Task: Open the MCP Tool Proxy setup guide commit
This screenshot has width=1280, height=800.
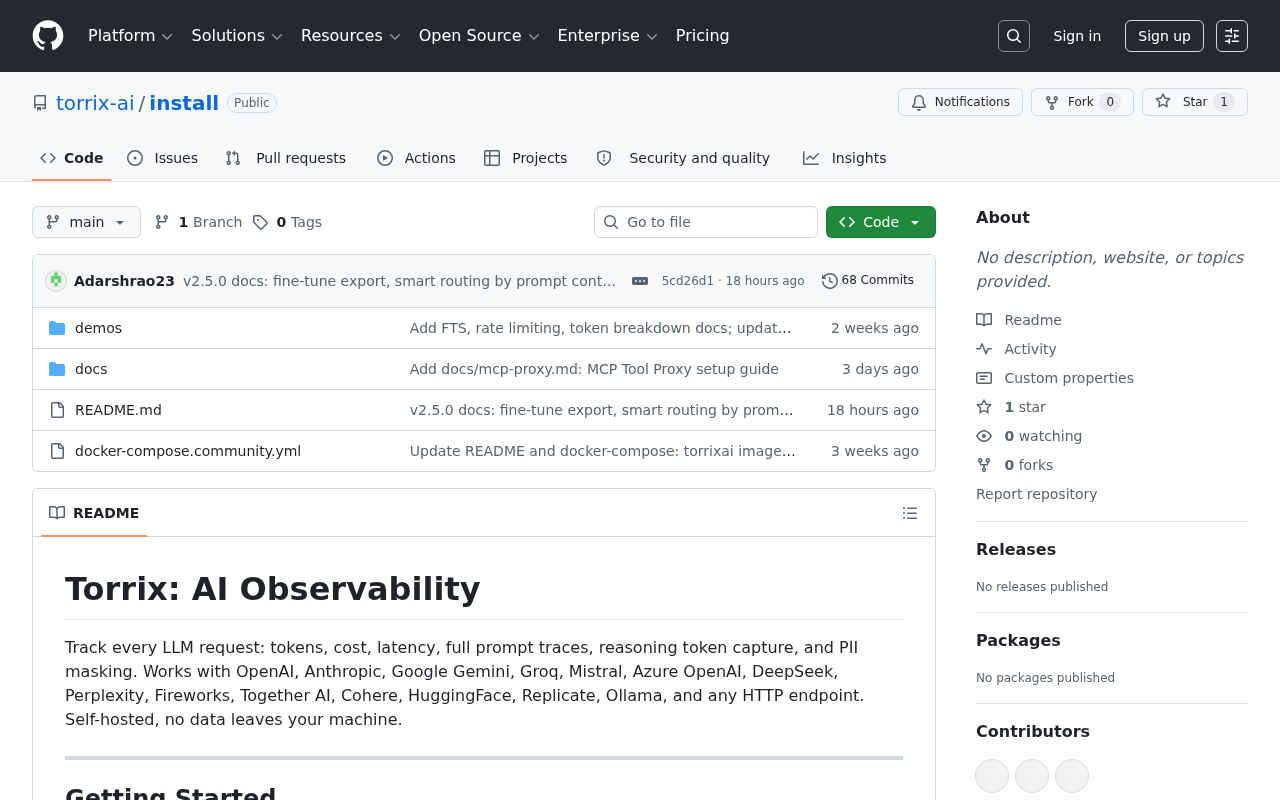Action: click(594, 369)
